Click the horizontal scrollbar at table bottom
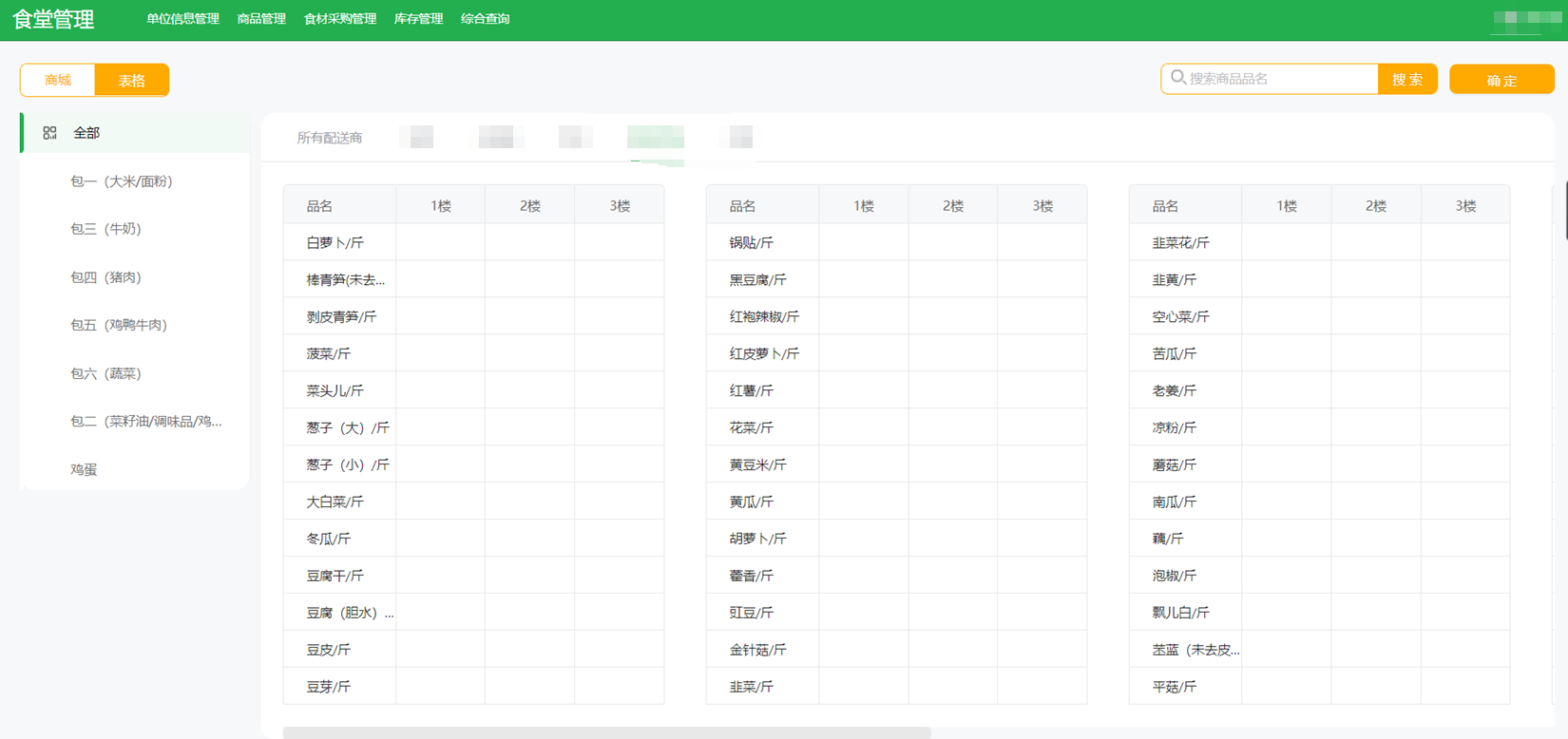Image resolution: width=1568 pixels, height=739 pixels. (x=606, y=732)
